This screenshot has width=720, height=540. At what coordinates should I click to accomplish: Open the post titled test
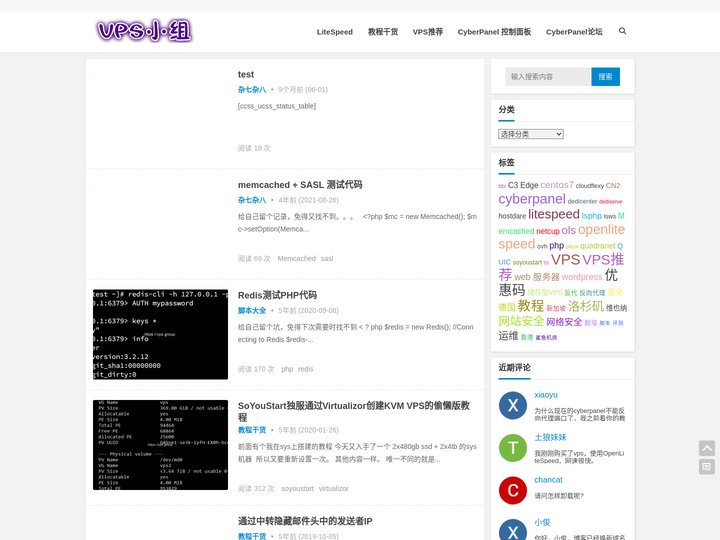click(x=246, y=74)
